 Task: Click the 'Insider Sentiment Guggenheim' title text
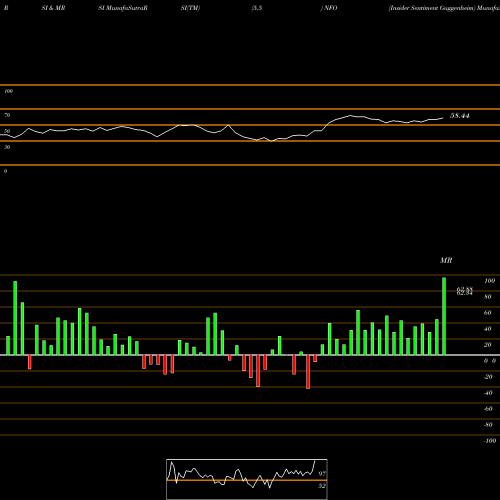tap(432, 8)
